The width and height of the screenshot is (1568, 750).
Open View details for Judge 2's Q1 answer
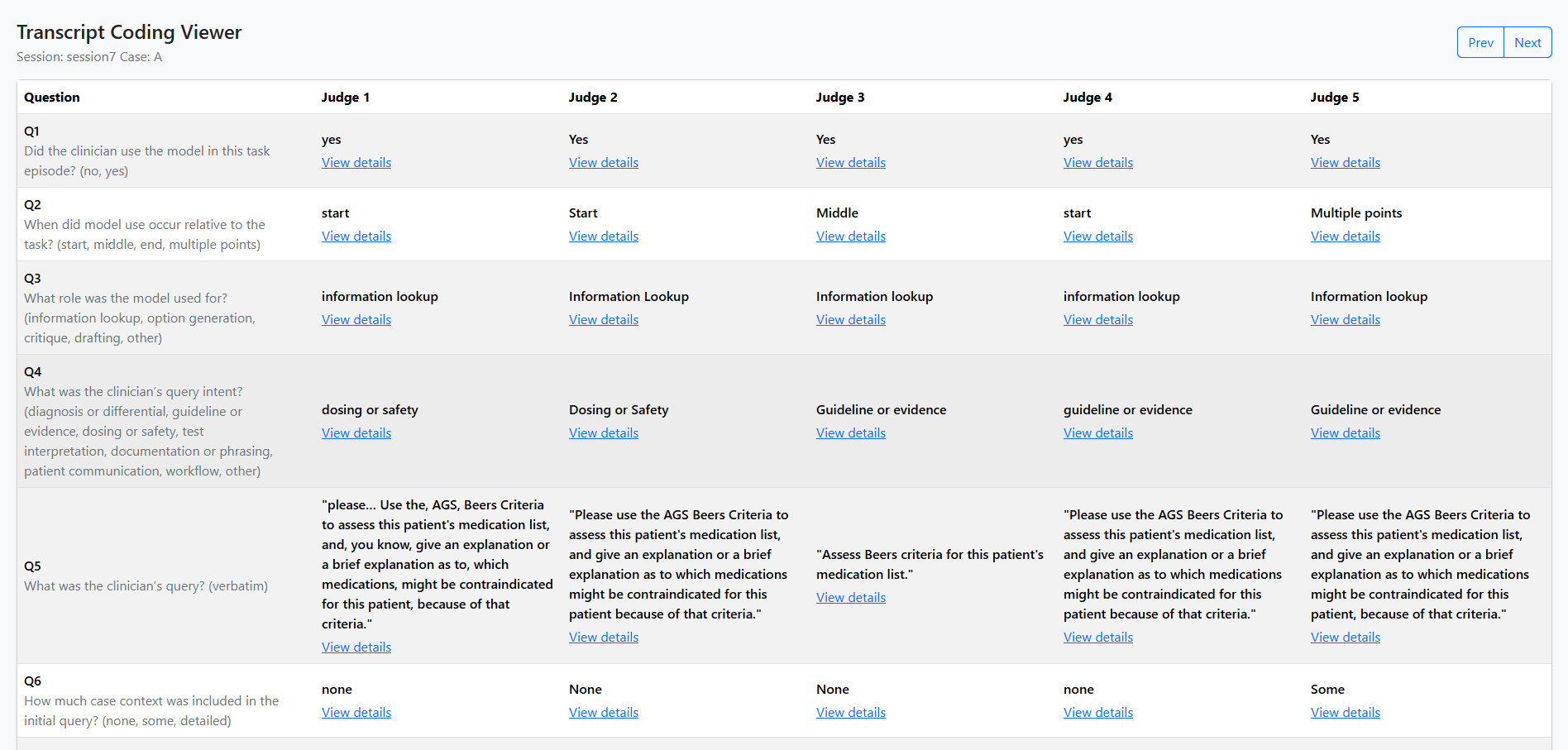(x=603, y=162)
